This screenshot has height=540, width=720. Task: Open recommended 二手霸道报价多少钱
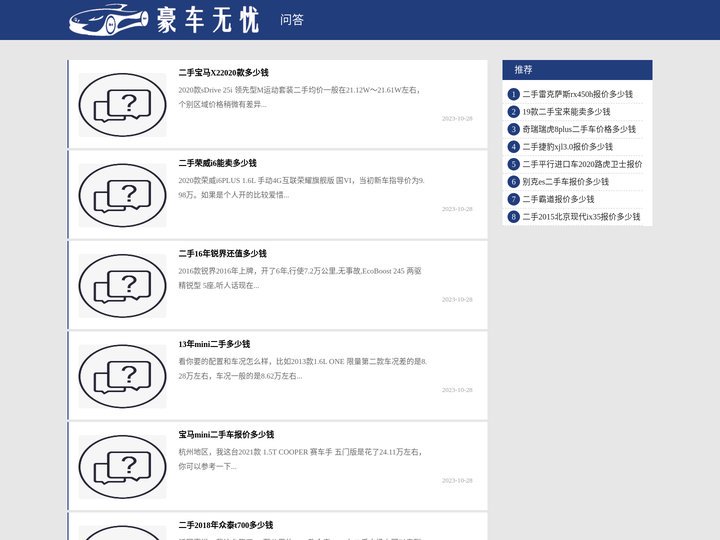coord(558,199)
